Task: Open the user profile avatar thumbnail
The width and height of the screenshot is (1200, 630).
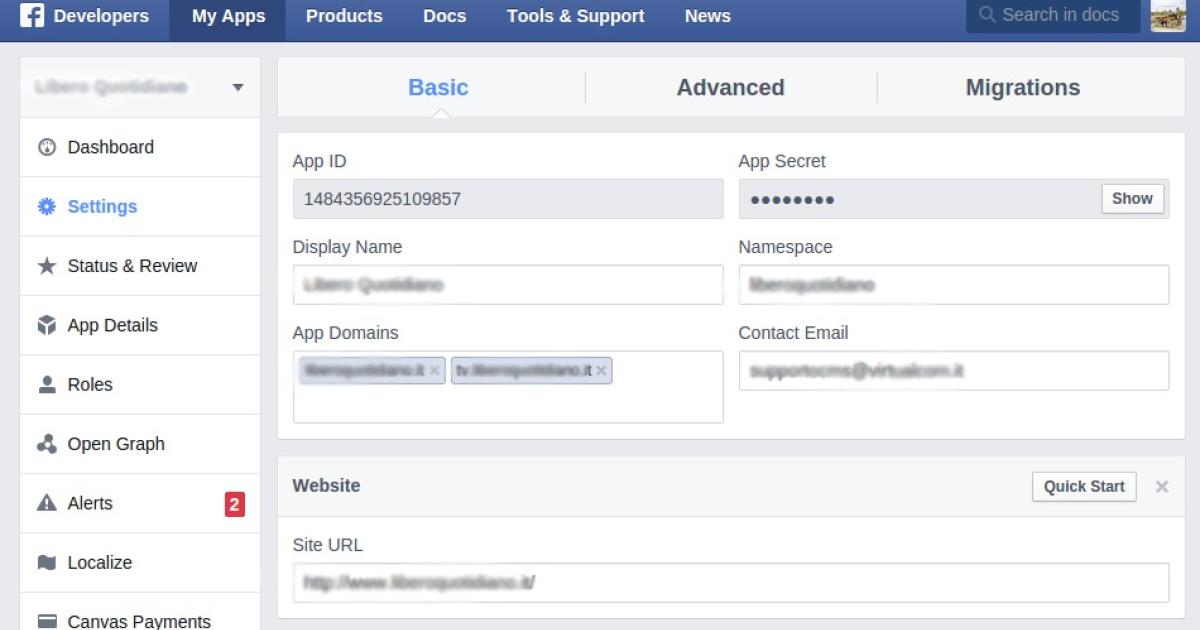Action: tap(1167, 16)
